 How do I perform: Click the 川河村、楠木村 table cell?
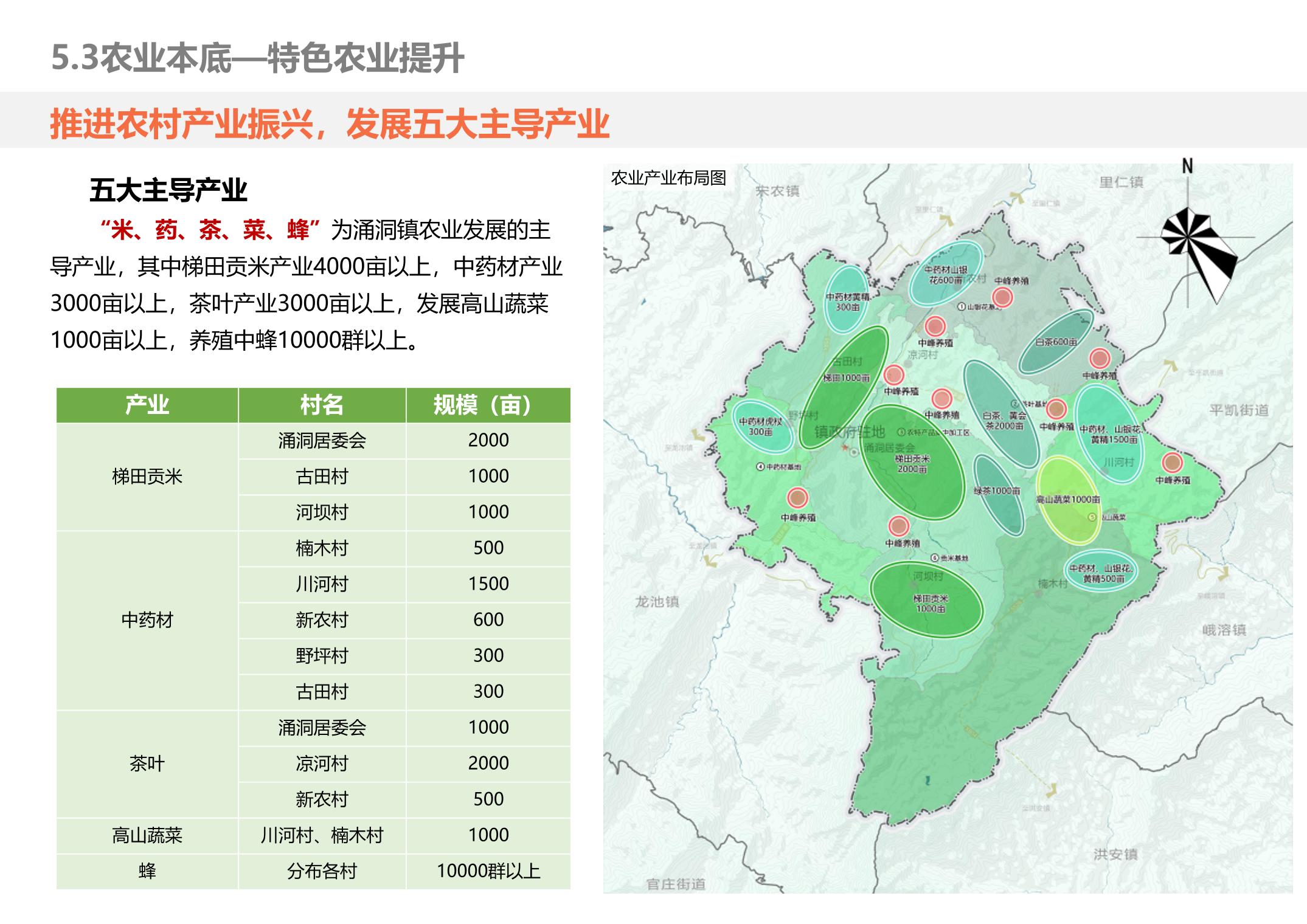[322, 835]
